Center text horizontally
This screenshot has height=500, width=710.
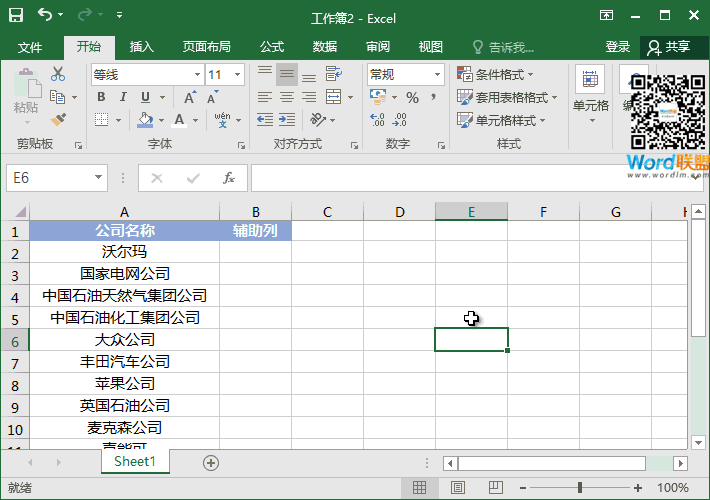pyautogui.click(x=287, y=97)
